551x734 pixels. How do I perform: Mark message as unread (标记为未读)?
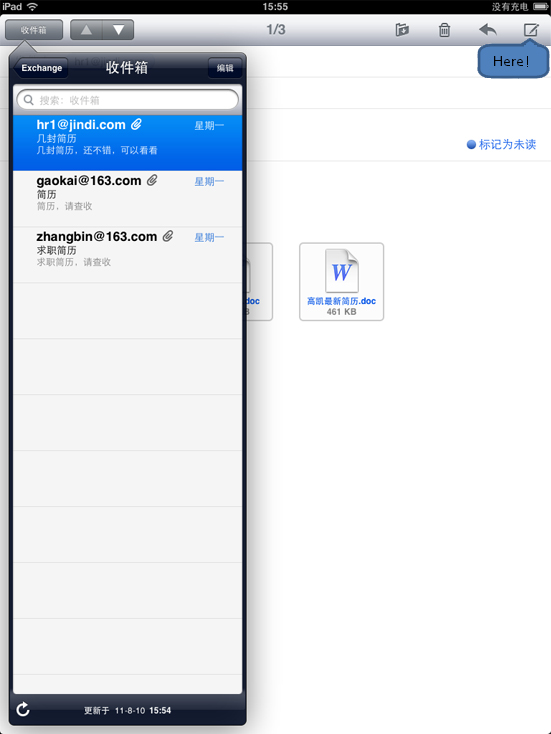pyautogui.click(x=501, y=144)
